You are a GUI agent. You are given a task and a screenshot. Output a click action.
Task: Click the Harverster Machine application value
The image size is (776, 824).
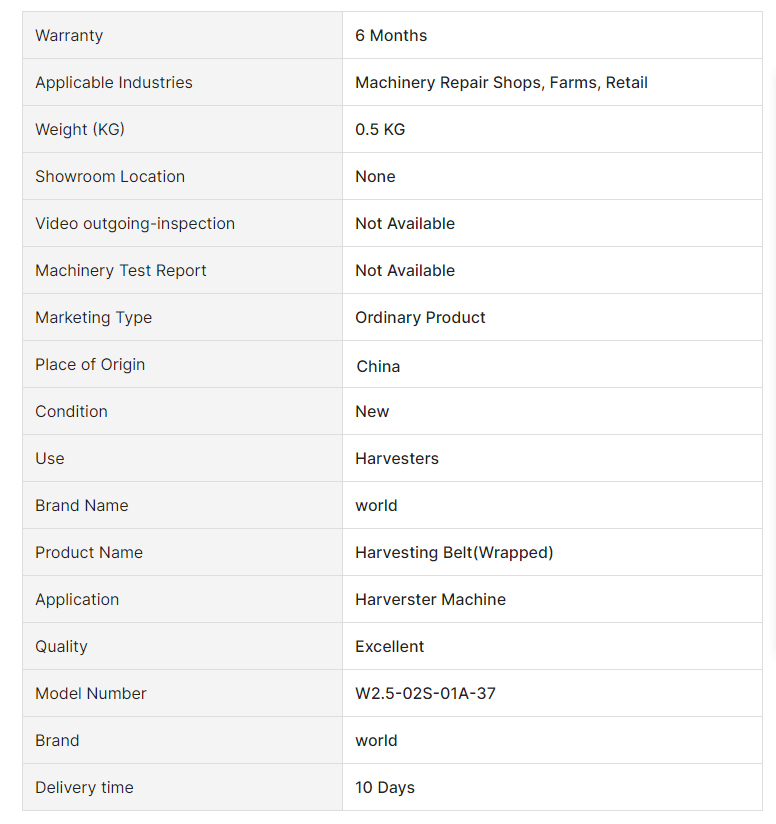[430, 599]
